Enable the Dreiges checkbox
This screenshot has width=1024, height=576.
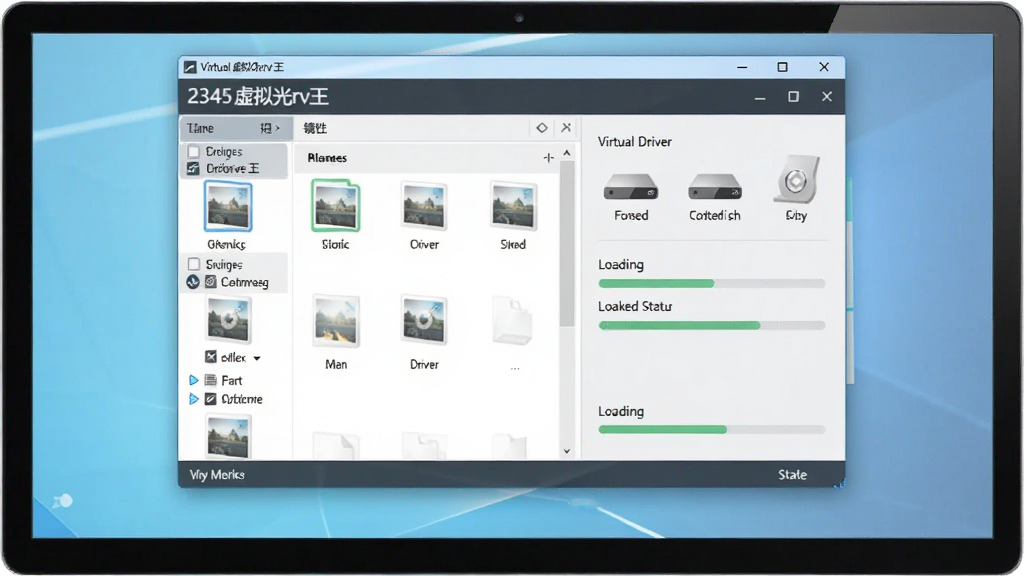click(193, 152)
